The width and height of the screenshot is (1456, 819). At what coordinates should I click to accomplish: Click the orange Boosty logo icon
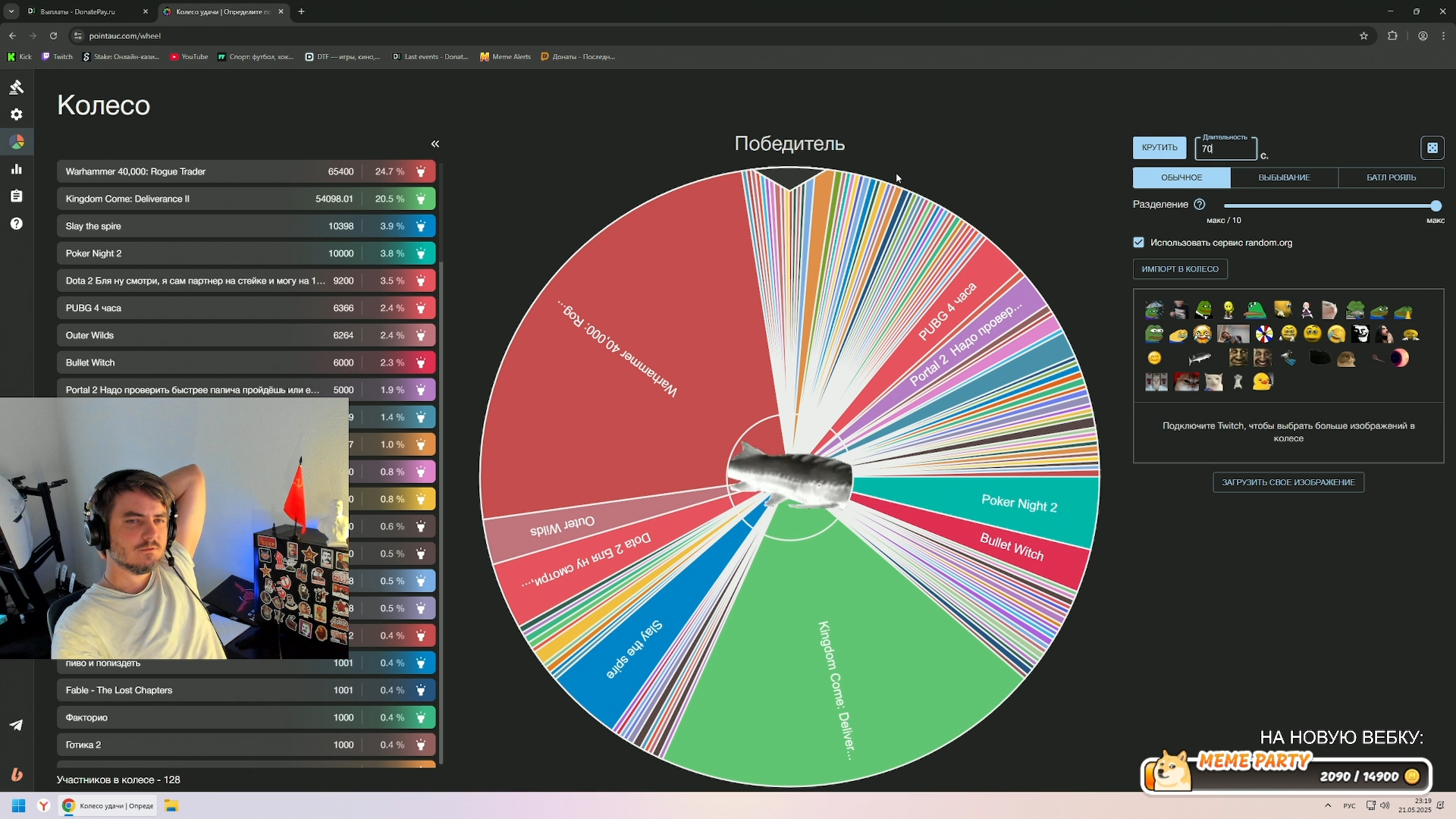[17, 774]
